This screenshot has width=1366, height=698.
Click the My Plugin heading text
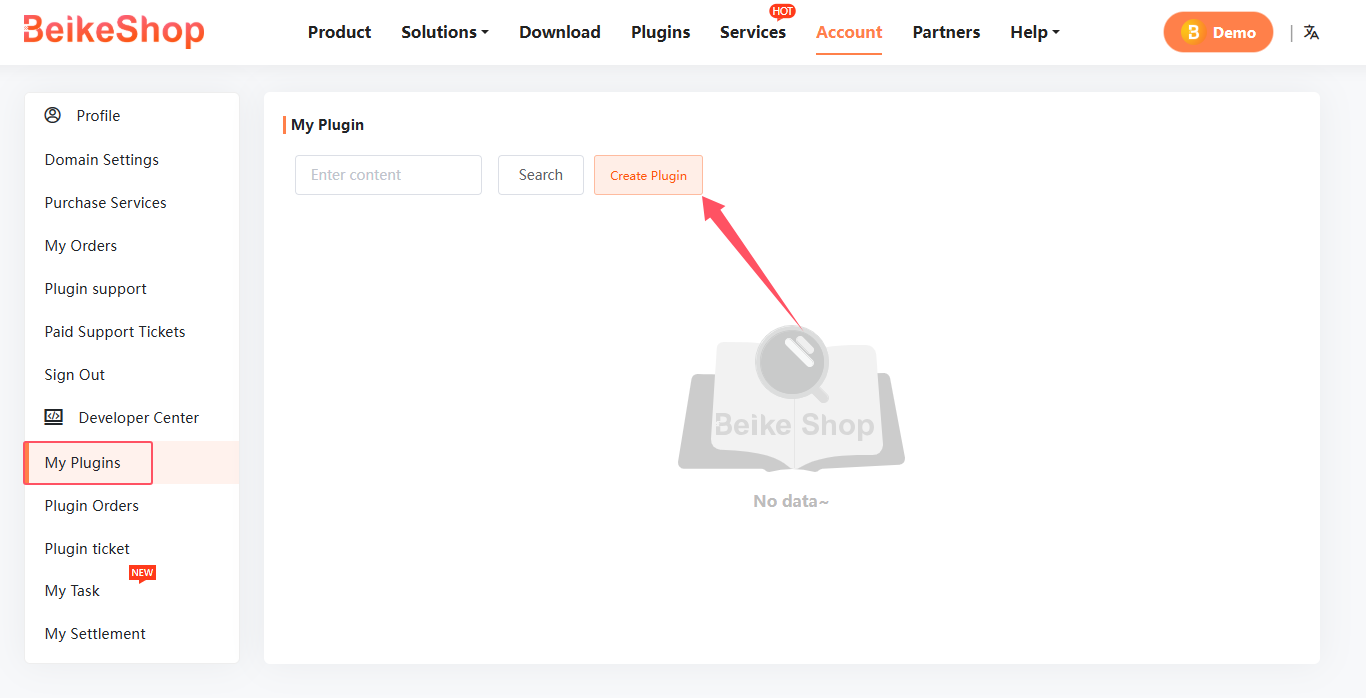(x=327, y=125)
